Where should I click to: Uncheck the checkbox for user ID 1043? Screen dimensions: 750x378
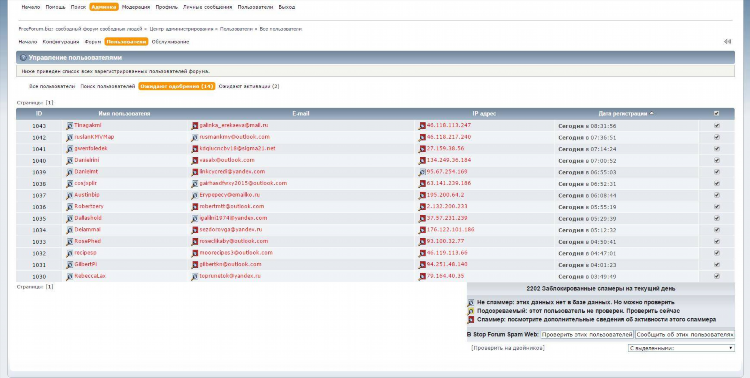[716, 126]
